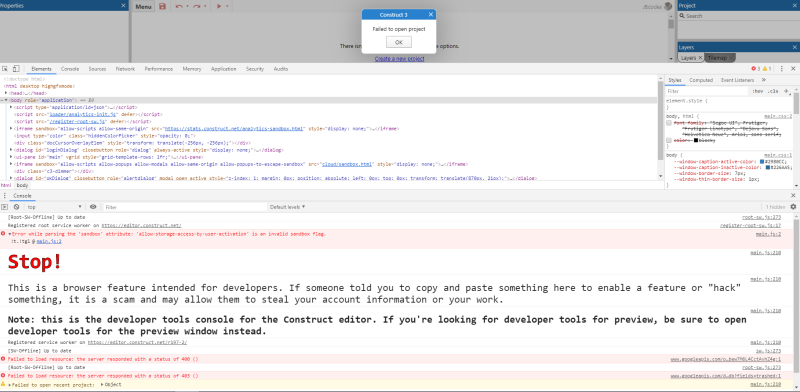The height and width of the screenshot is (392, 800).
Task: Select the Tilemap tab
Action: (x=717, y=58)
